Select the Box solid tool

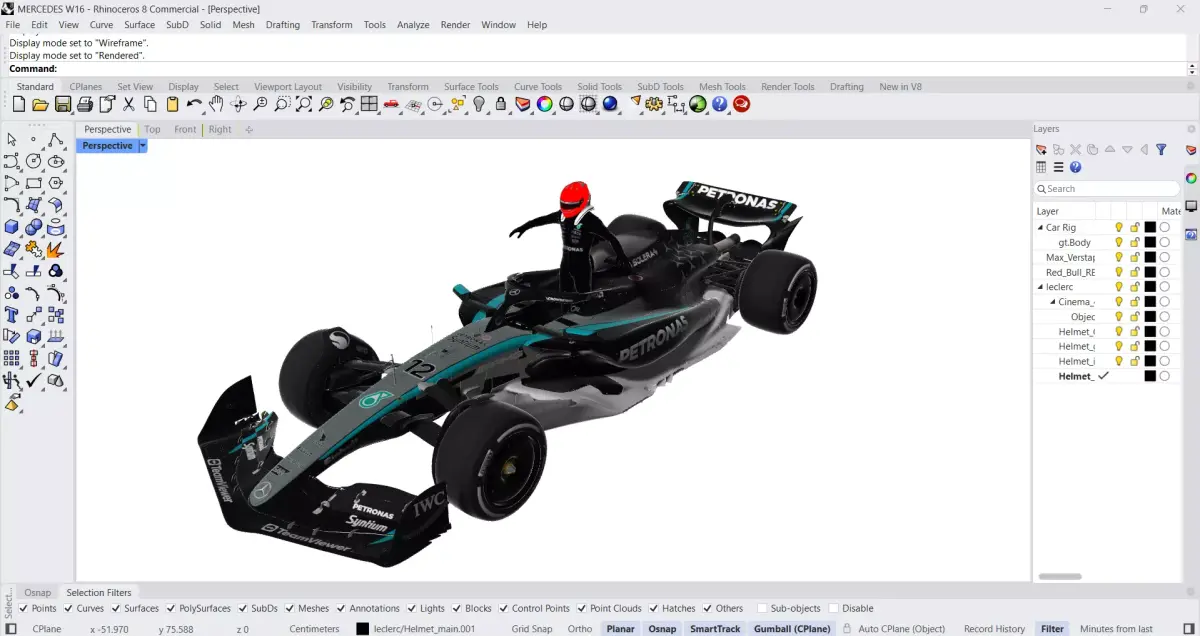pos(12,227)
